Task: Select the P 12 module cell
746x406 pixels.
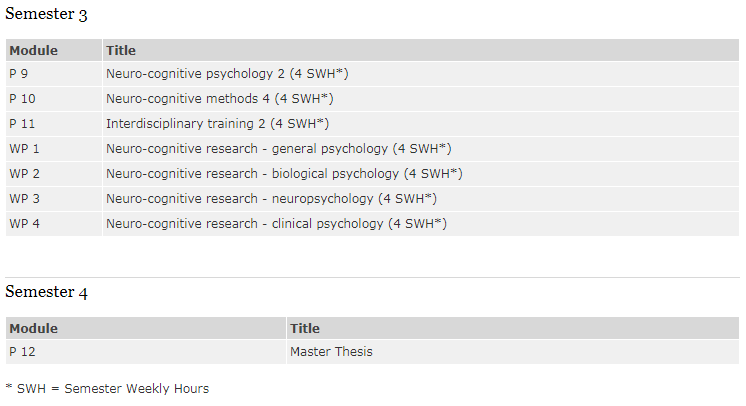Action: coord(22,352)
